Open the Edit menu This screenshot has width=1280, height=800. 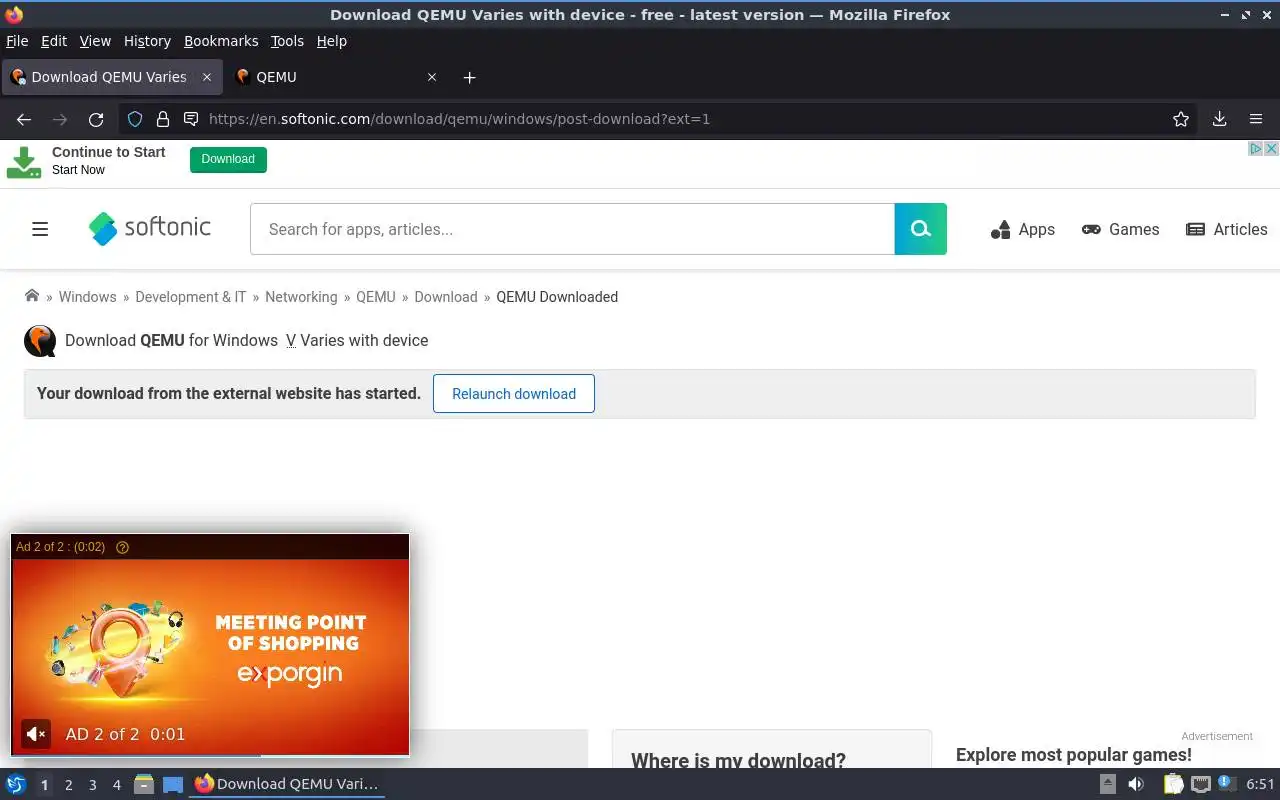(54, 41)
